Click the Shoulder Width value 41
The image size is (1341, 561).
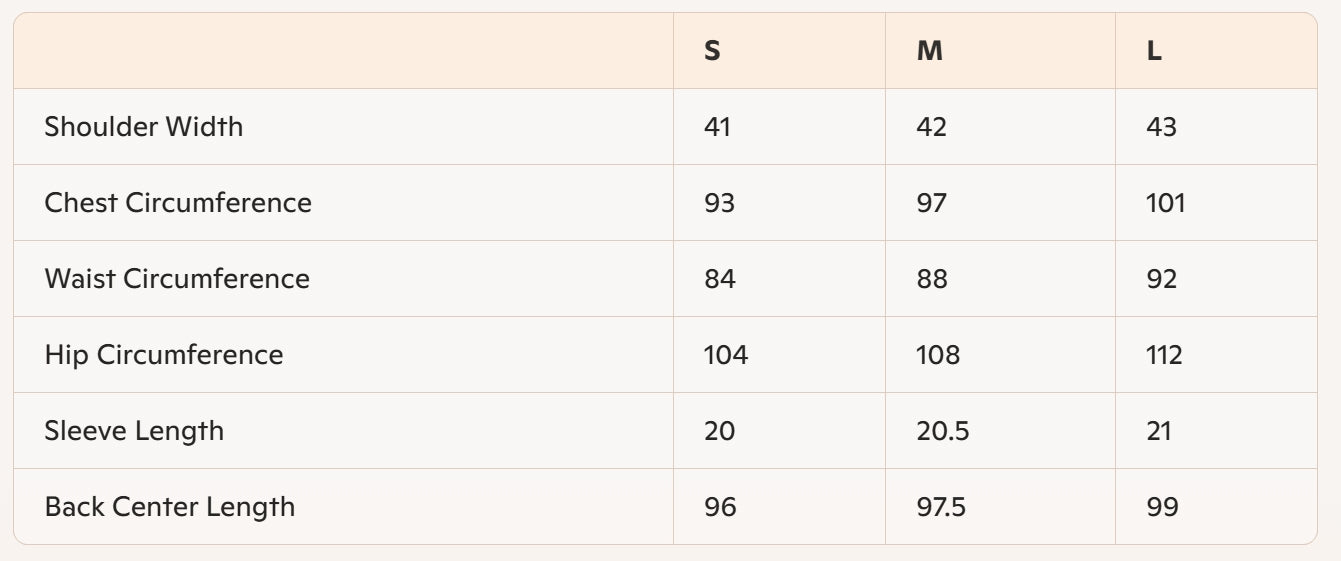[718, 127]
